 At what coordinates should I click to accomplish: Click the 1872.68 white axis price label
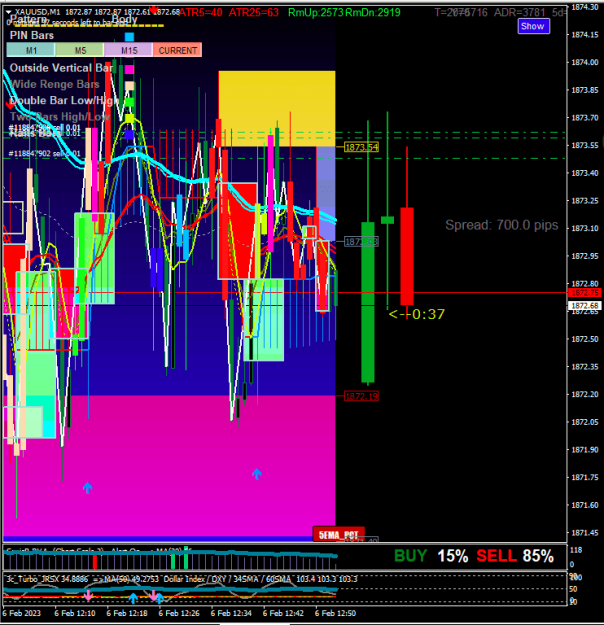[584, 306]
